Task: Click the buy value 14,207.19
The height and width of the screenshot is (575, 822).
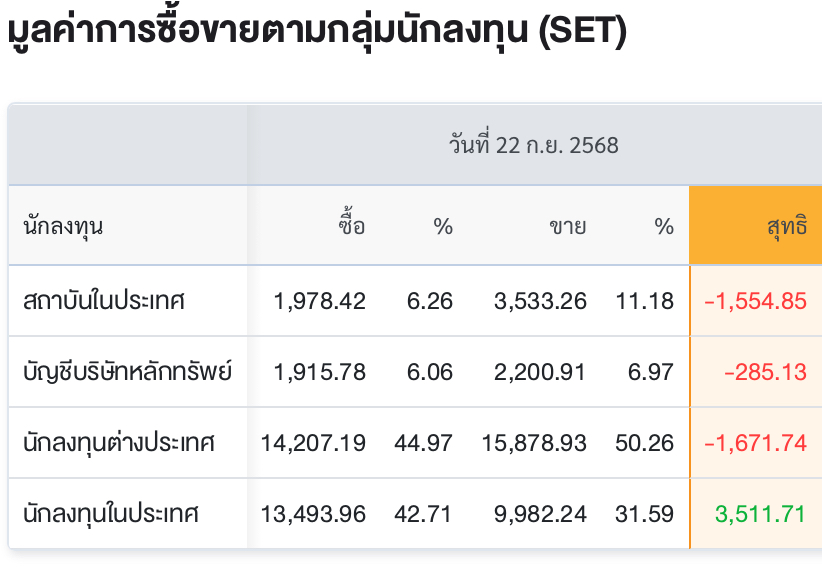Action: pos(313,443)
